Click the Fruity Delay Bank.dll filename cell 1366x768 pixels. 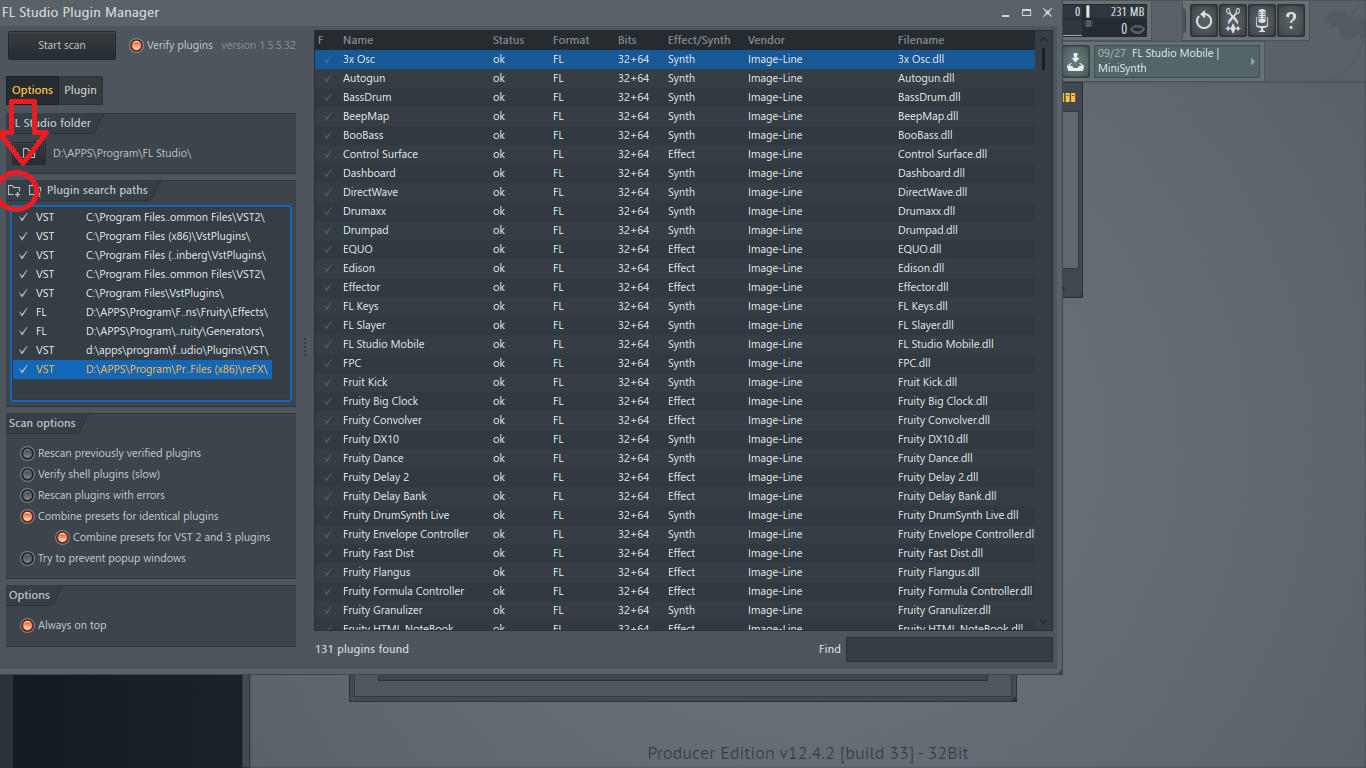pos(947,496)
